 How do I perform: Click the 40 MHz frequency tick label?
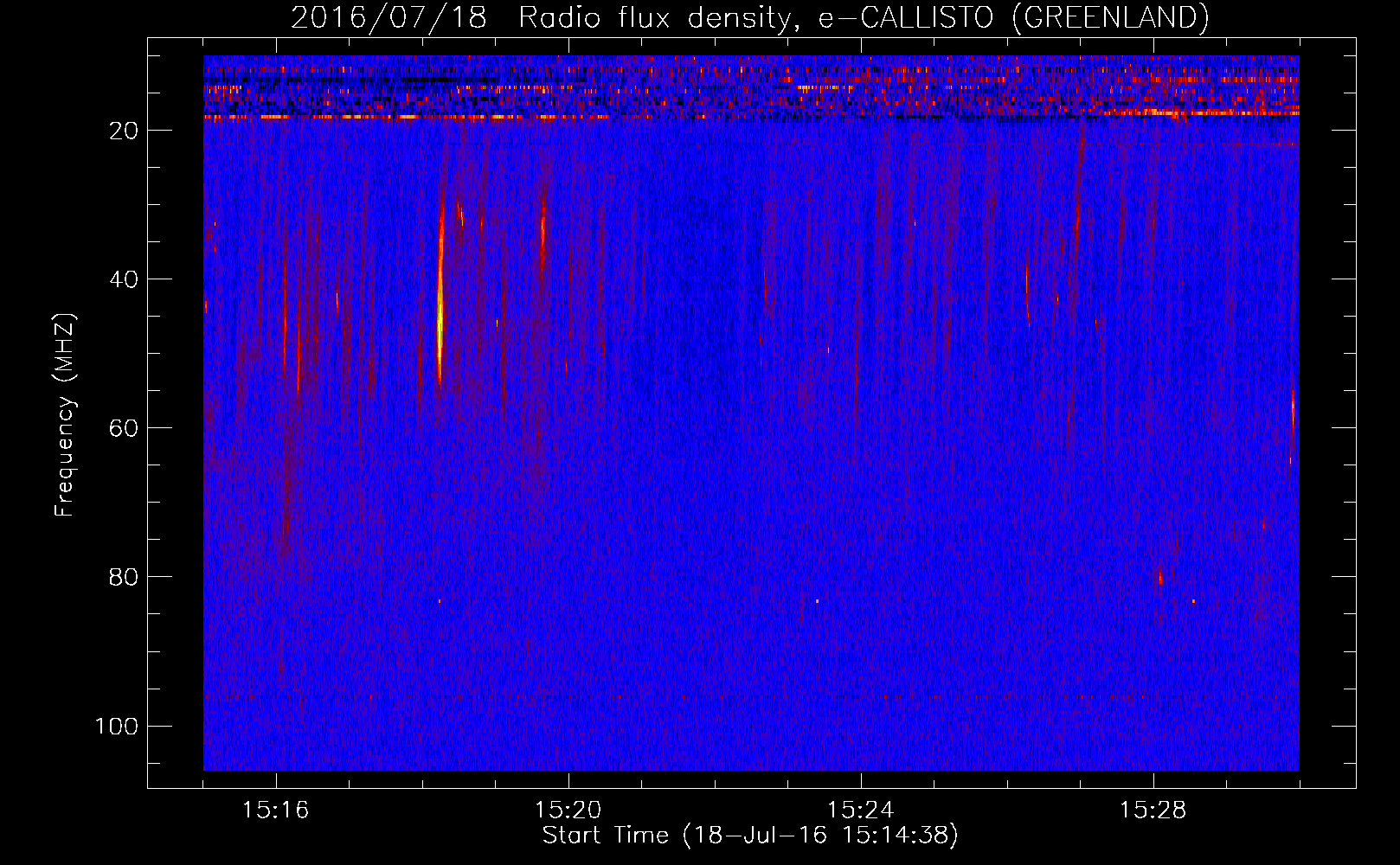click(x=124, y=279)
